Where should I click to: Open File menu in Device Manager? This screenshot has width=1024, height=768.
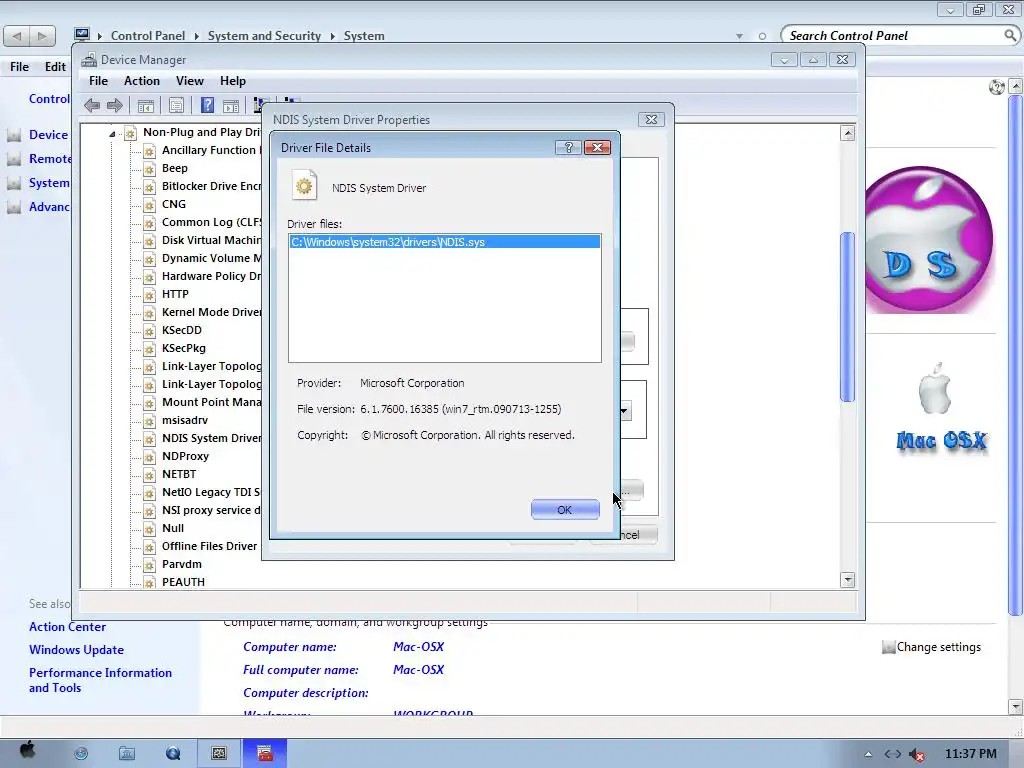99,81
